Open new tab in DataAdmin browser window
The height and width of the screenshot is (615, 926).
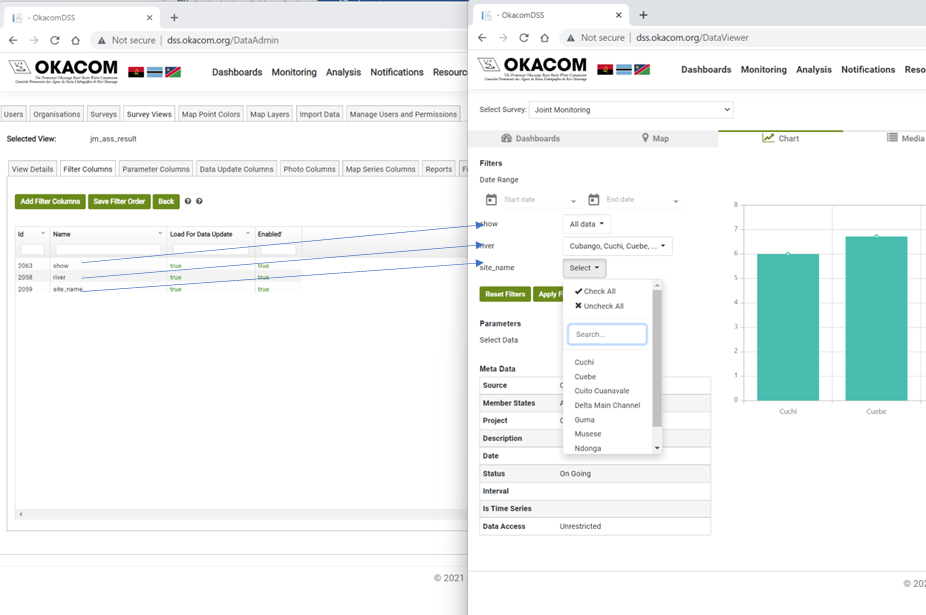[x=174, y=18]
